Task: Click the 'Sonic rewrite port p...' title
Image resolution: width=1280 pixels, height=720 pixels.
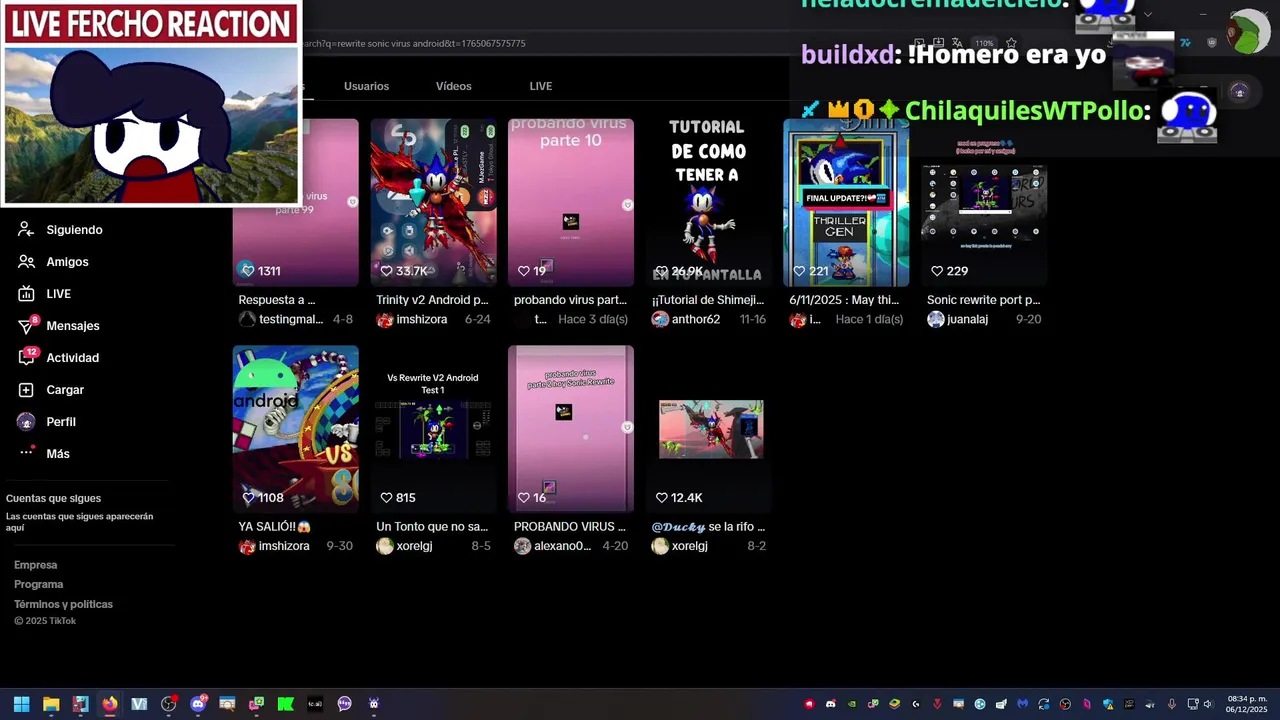Action: pos(983,300)
